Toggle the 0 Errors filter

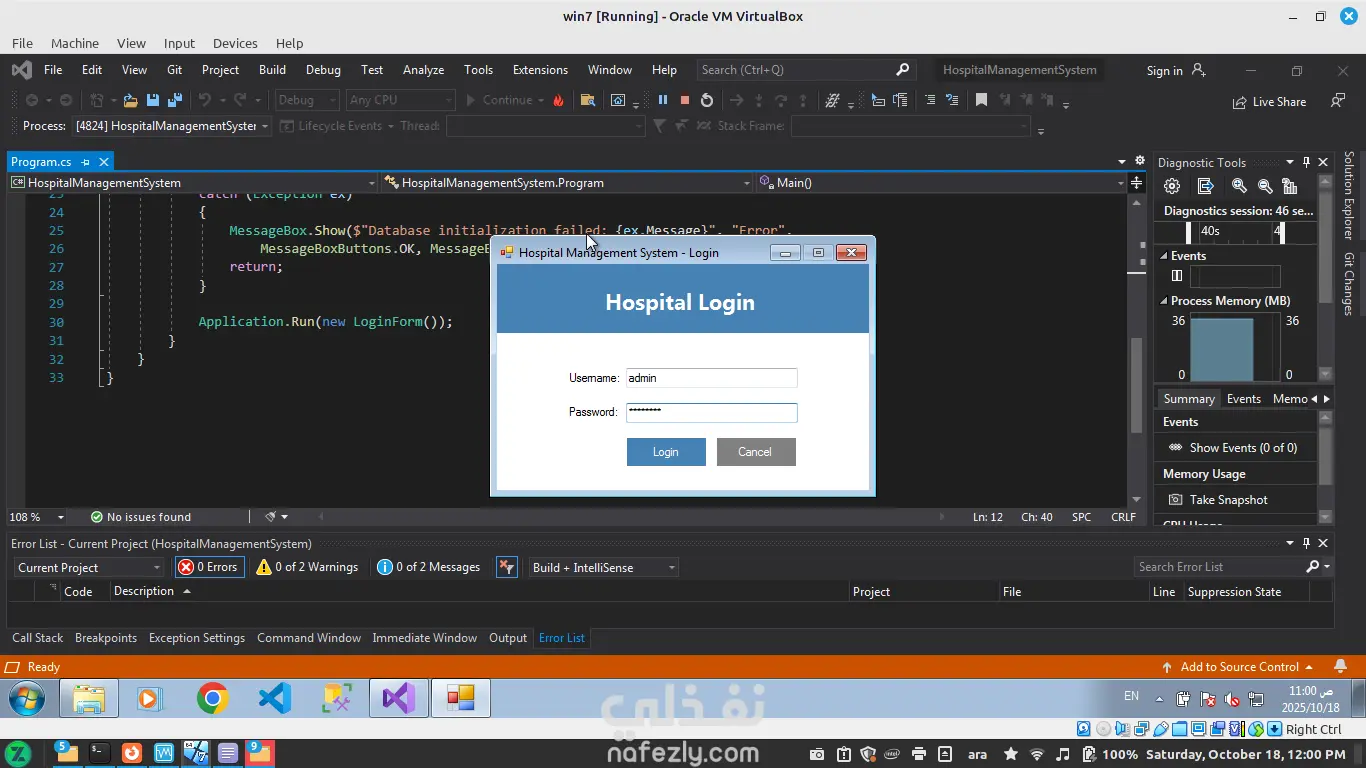tap(208, 567)
